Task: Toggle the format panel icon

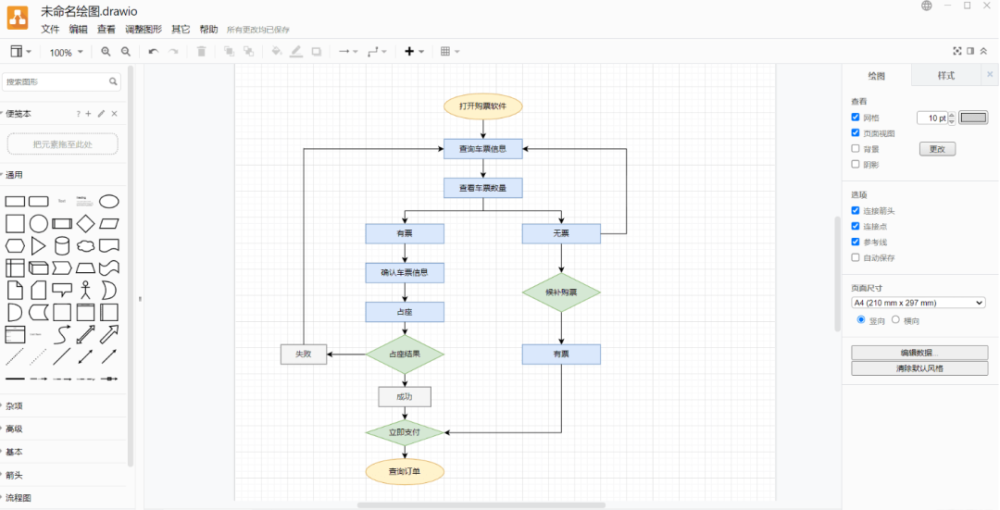Action: coord(971,51)
